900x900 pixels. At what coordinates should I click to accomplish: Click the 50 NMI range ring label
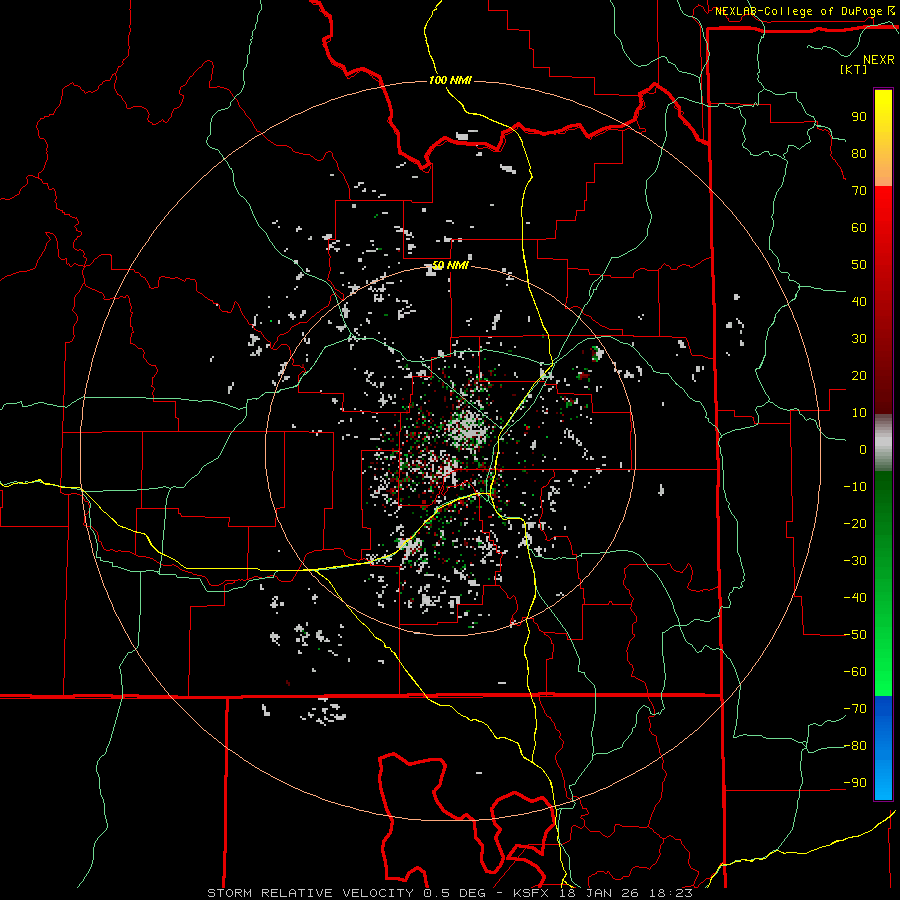click(449, 265)
